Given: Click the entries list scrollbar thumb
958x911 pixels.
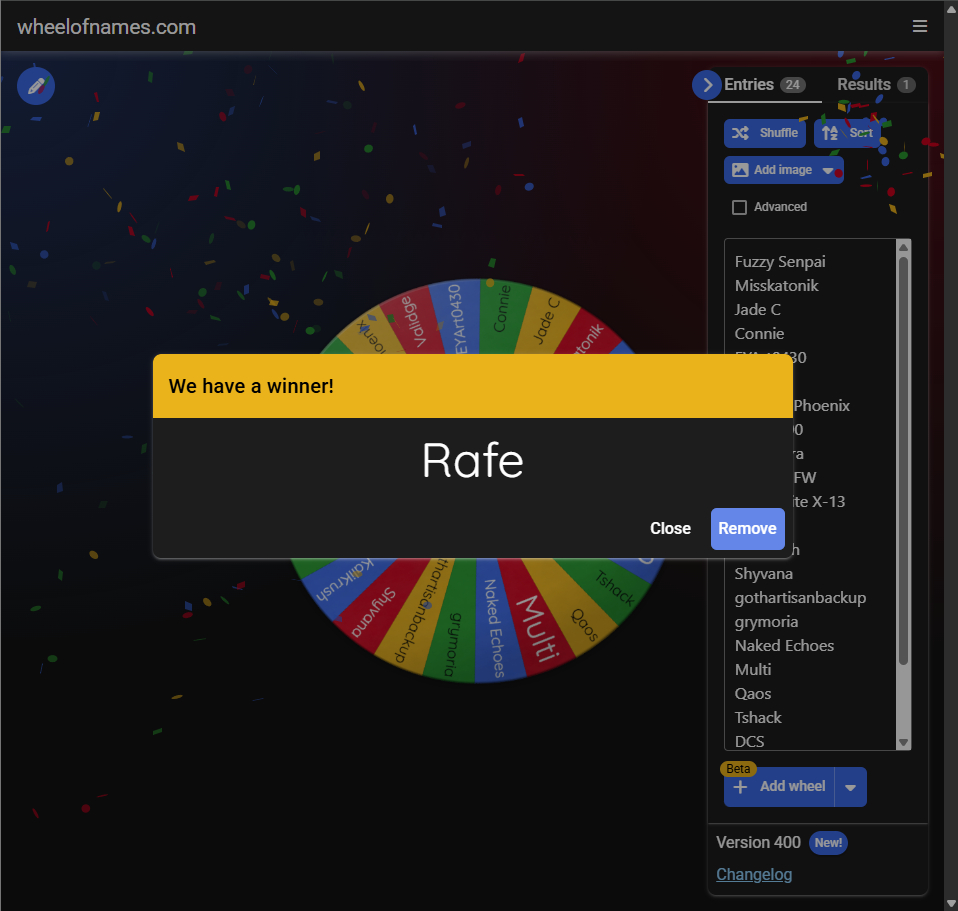Looking at the screenshot, I should tap(903, 460).
